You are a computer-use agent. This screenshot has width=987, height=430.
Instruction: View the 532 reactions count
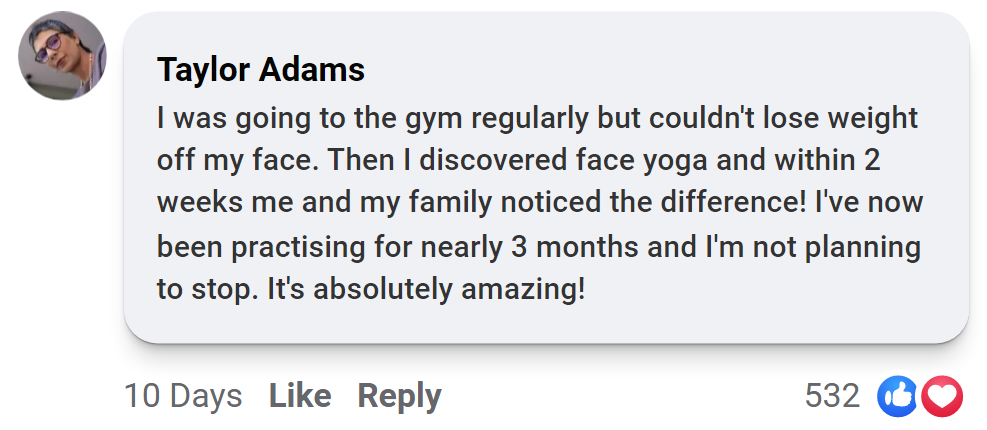click(x=832, y=396)
